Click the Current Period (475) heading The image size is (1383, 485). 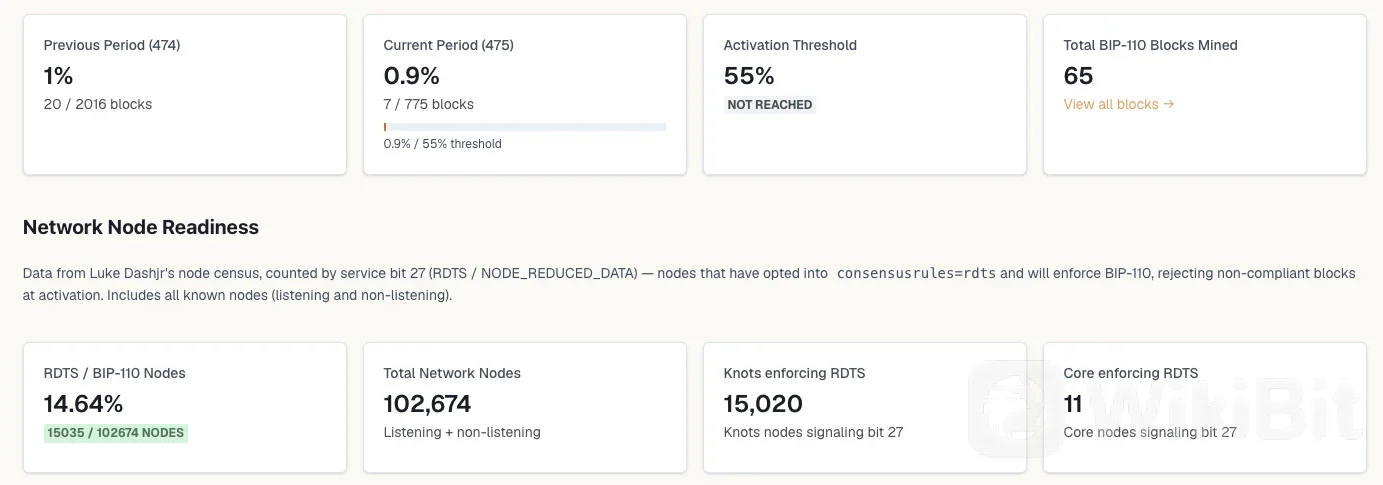click(x=448, y=45)
